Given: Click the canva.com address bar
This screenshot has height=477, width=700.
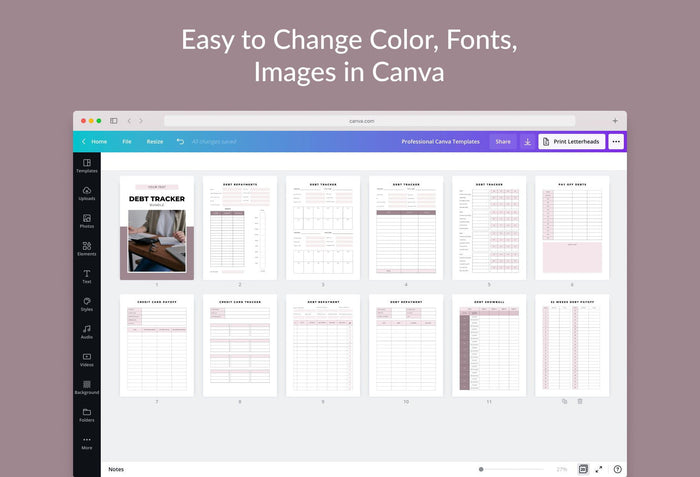Looking at the screenshot, I should tap(370, 121).
